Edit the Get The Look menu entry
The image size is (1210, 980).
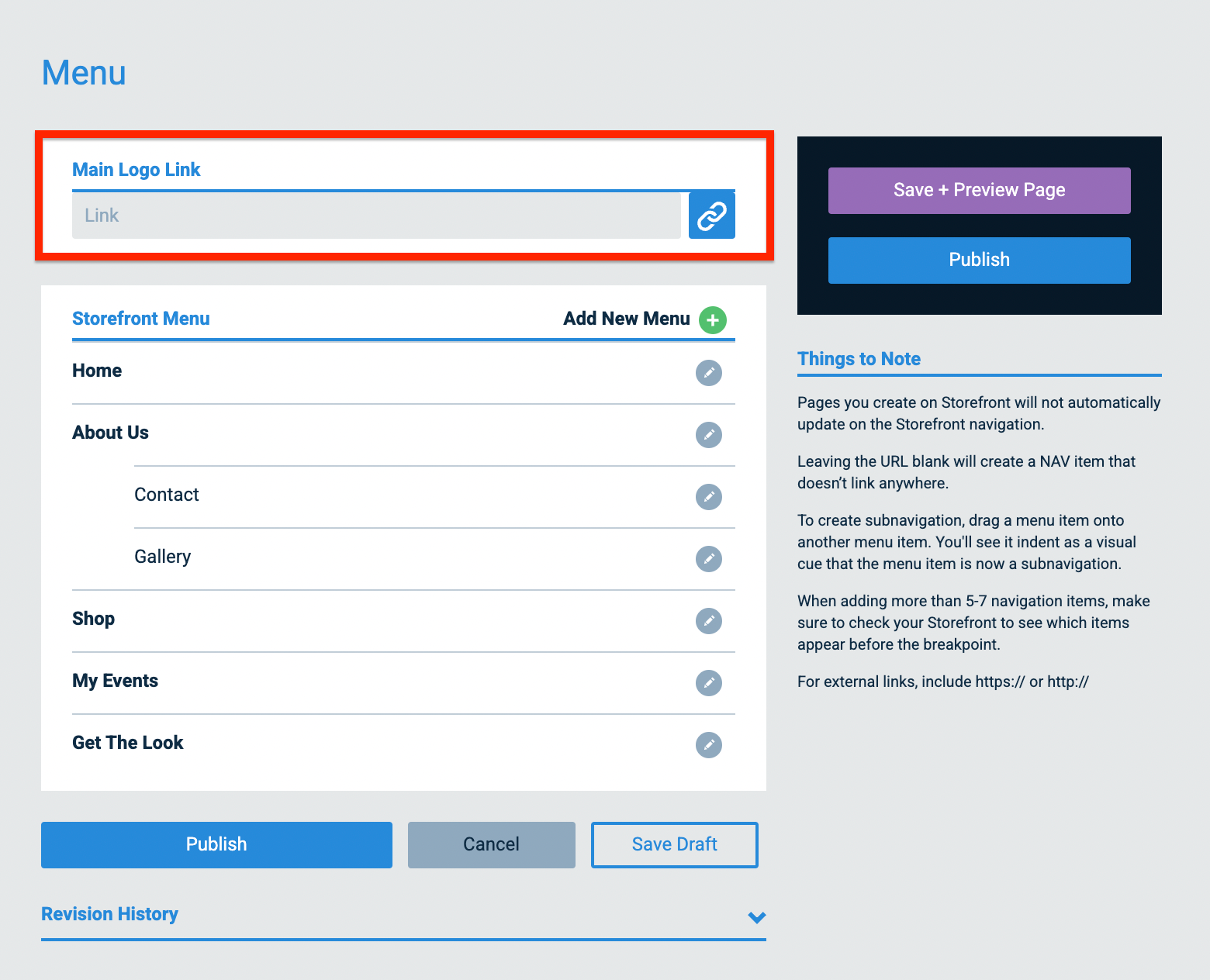click(x=708, y=745)
